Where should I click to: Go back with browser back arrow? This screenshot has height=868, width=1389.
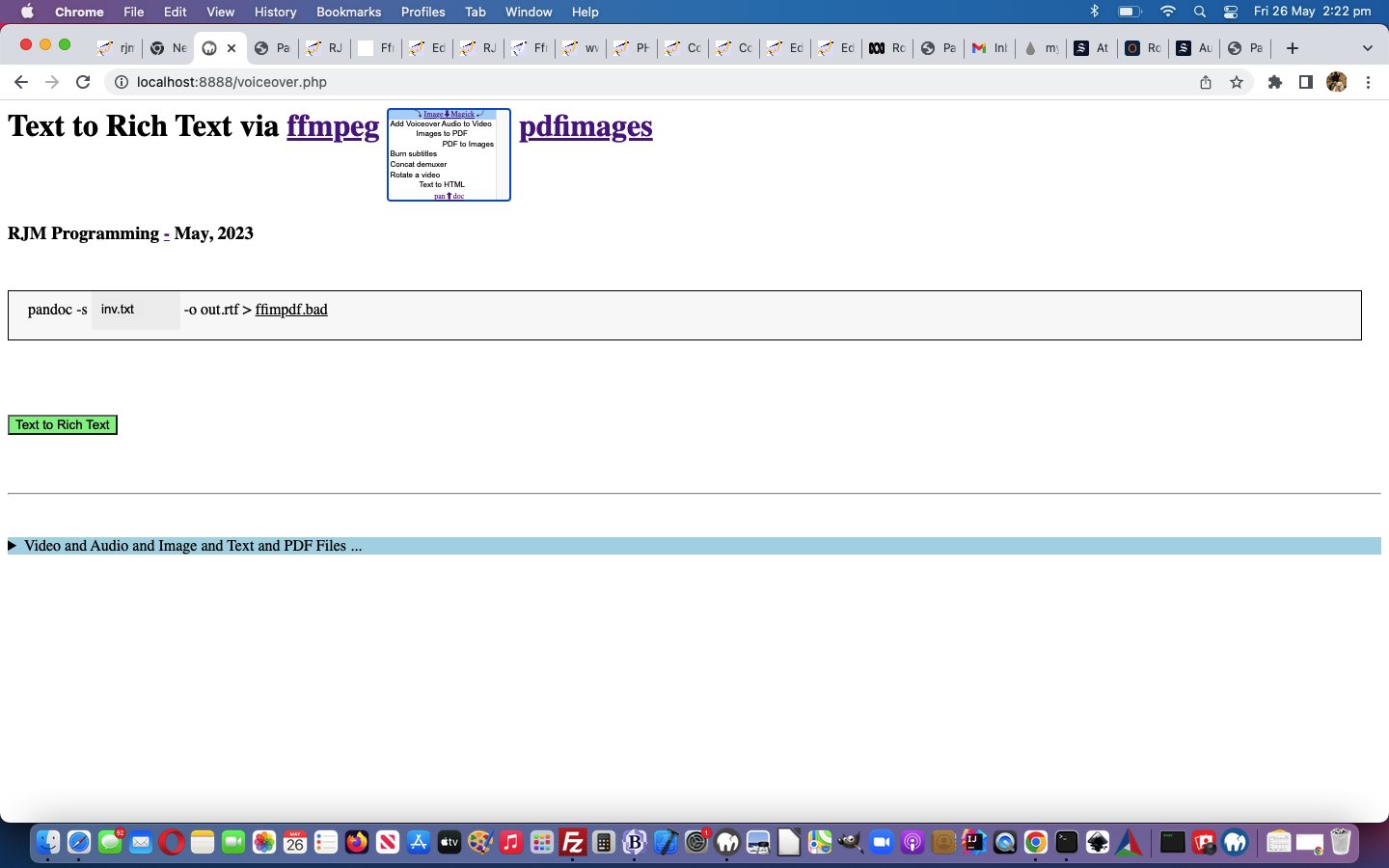pyautogui.click(x=21, y=82)
